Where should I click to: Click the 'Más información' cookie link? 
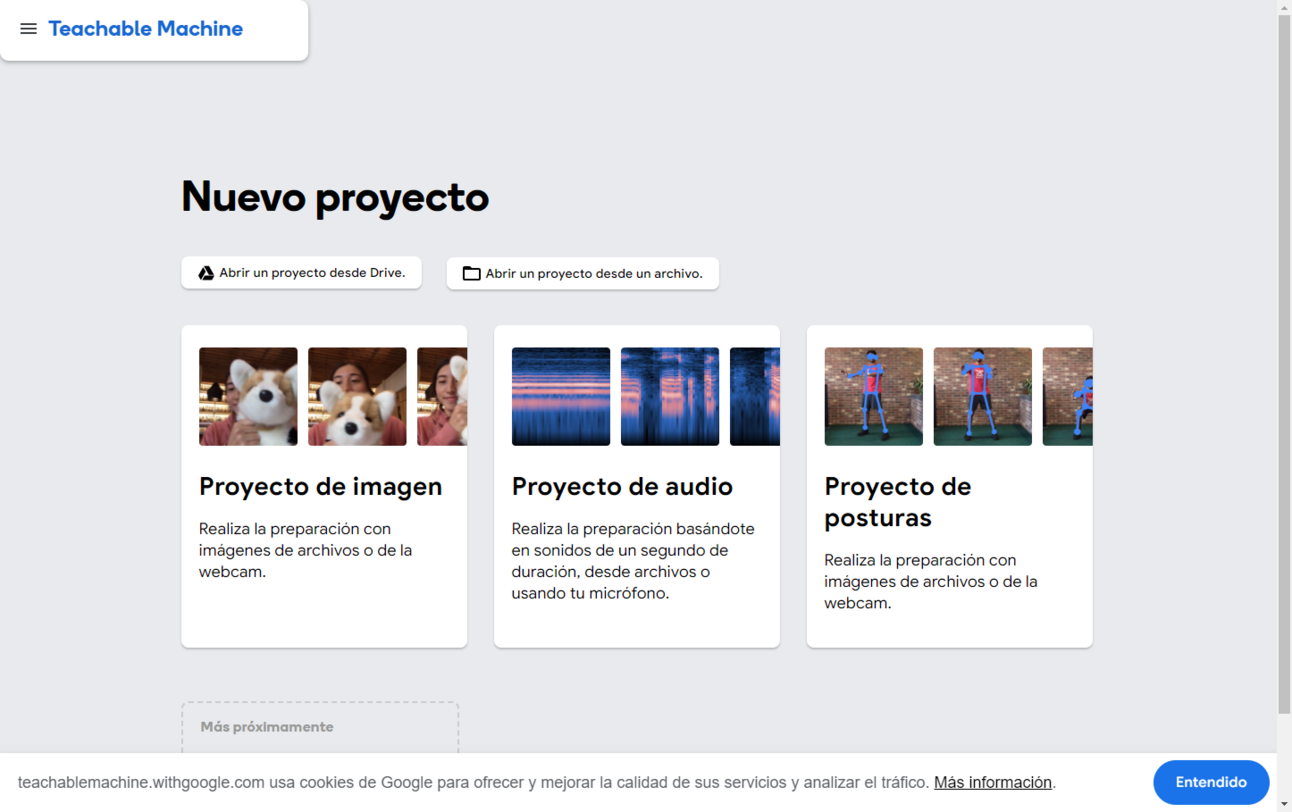pyautogui.click(x=992, y=783)
